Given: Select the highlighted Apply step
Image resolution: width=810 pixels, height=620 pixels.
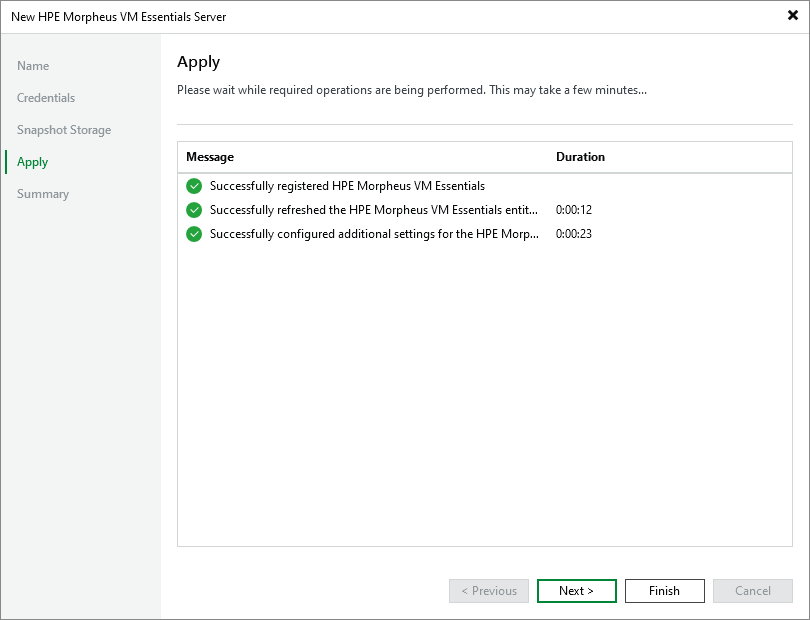Looking at the screenshot, I should pos(32,162).
